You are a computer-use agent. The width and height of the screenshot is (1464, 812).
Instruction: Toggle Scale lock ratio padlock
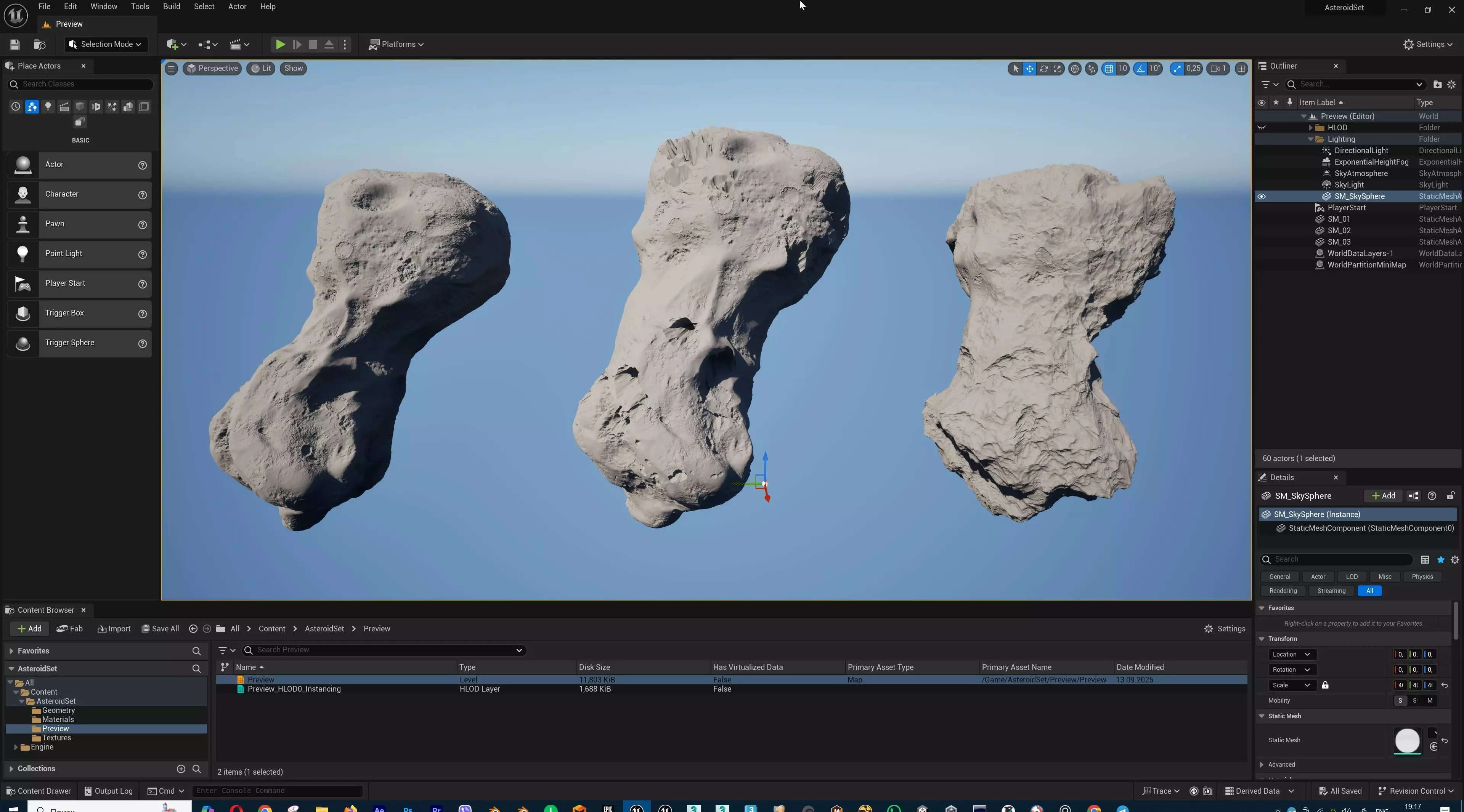tap(1325, 685)
